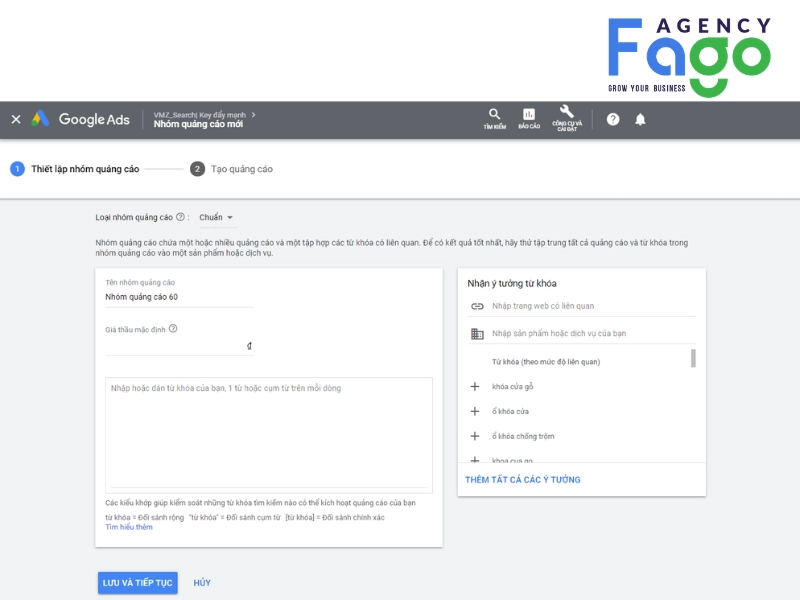Image resolution: width=800 pixels, height=600 pixels.
Task: Open the Tìm hiểu thêm link
Action: [x=129, y=527]
